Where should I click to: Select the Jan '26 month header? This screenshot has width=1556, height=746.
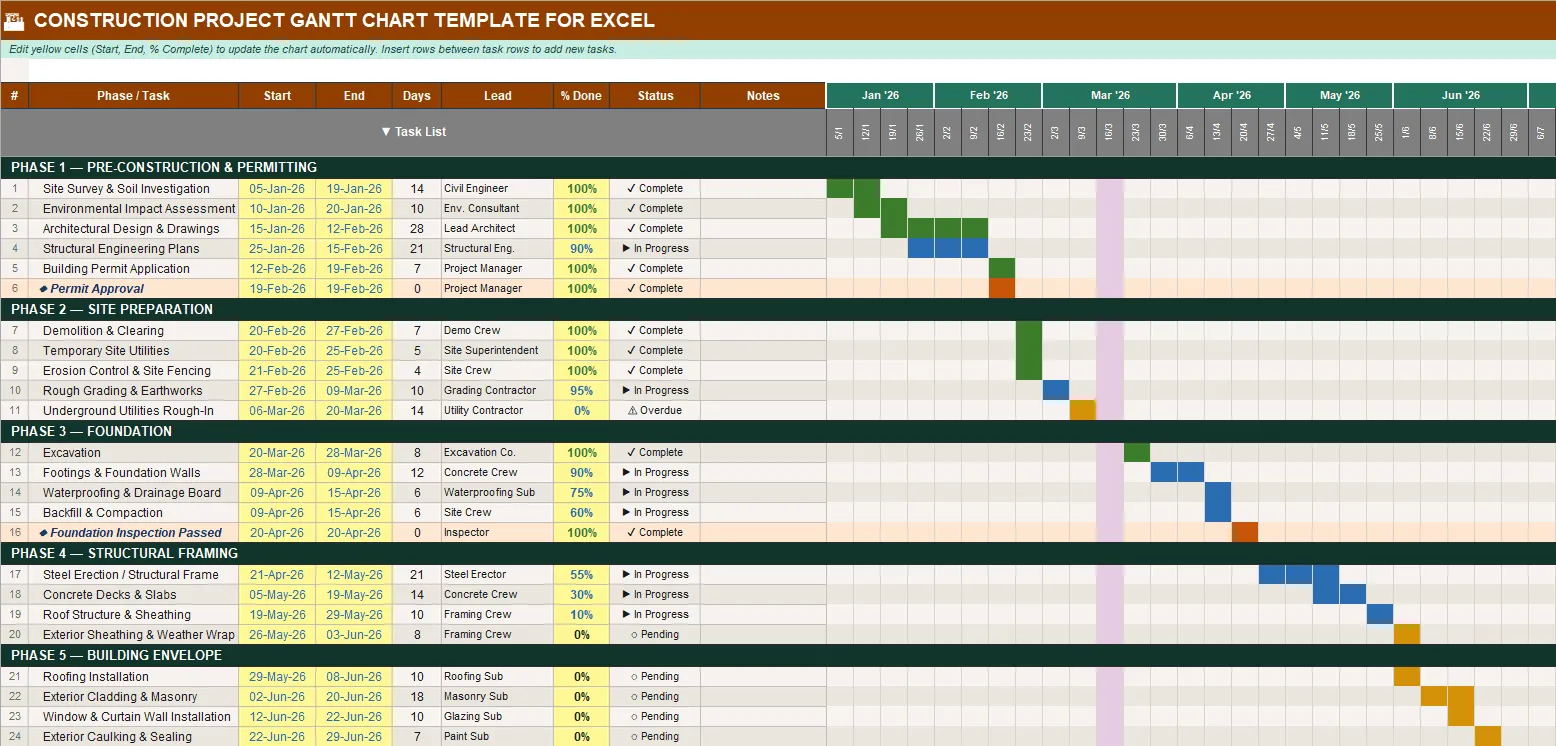[x=878, y=95]
